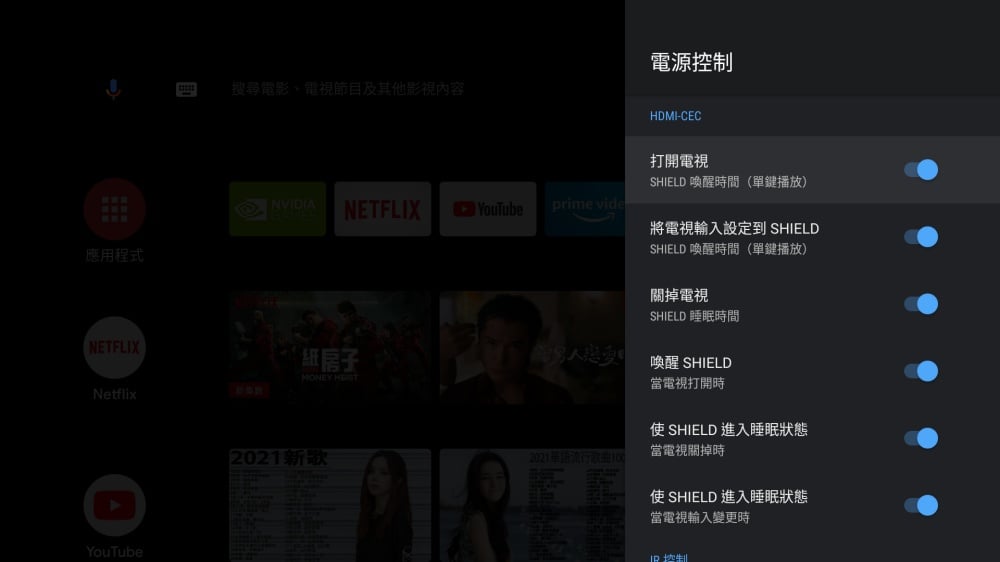Toggle 將電視輸入設定到 SHIELD switch

coord(920,237)
